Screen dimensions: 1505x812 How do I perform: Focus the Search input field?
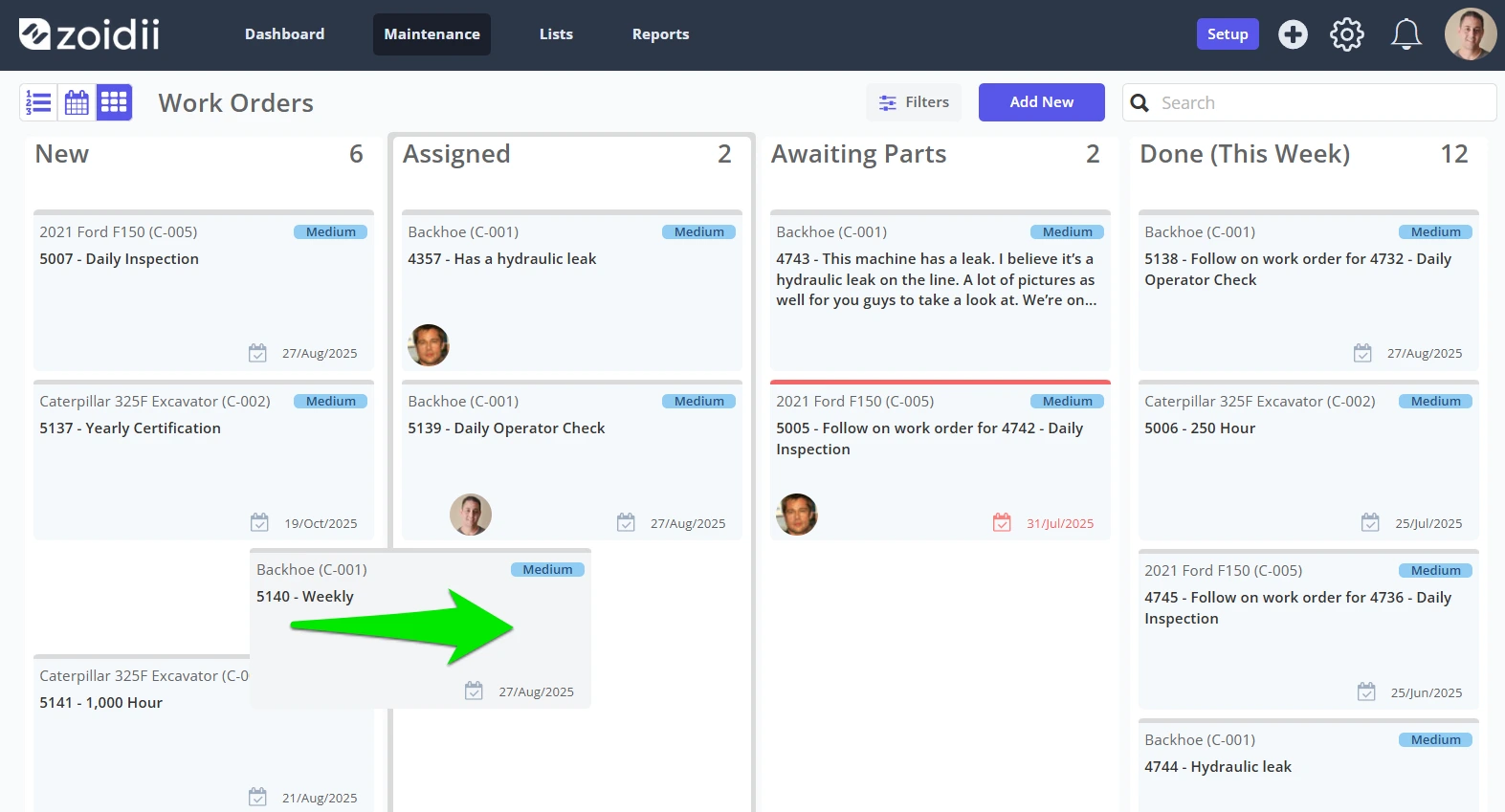[1309, 102]
